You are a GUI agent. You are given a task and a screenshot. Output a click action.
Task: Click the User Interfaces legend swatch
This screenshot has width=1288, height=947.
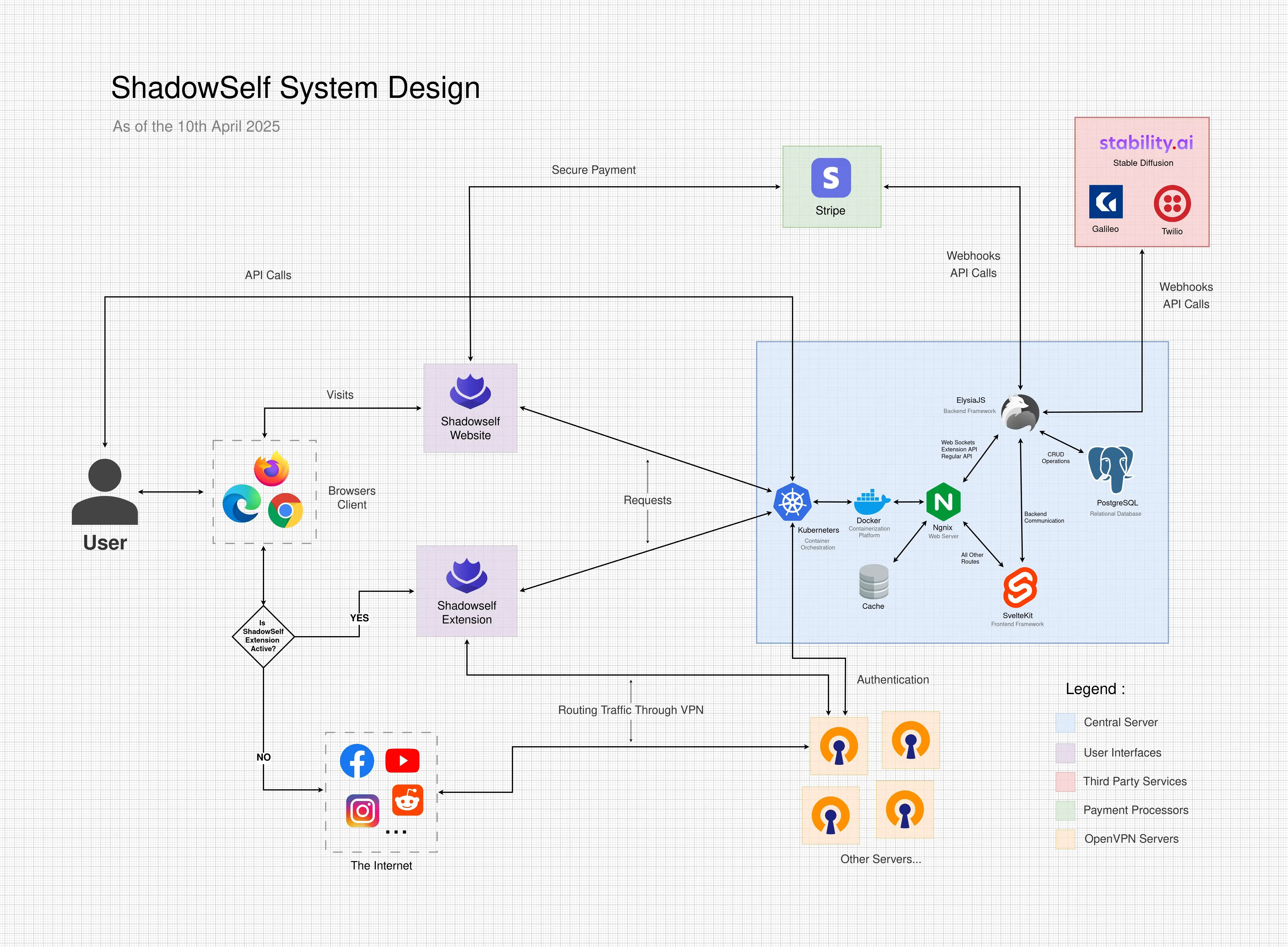pyautogui.click(x=1066, y=753)
